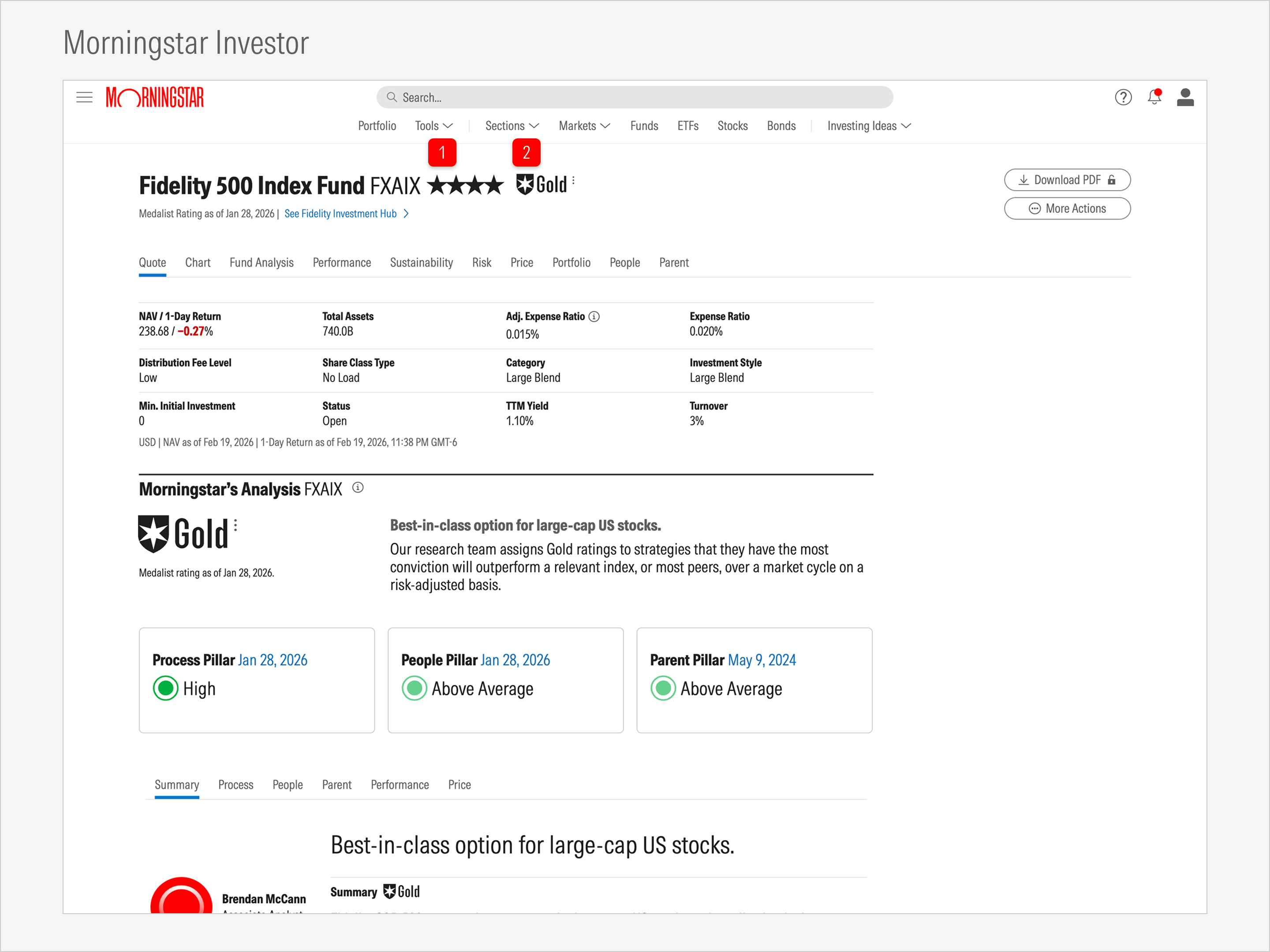
Task: Open notifications bell icon
Action: [x=1154, y=97]
